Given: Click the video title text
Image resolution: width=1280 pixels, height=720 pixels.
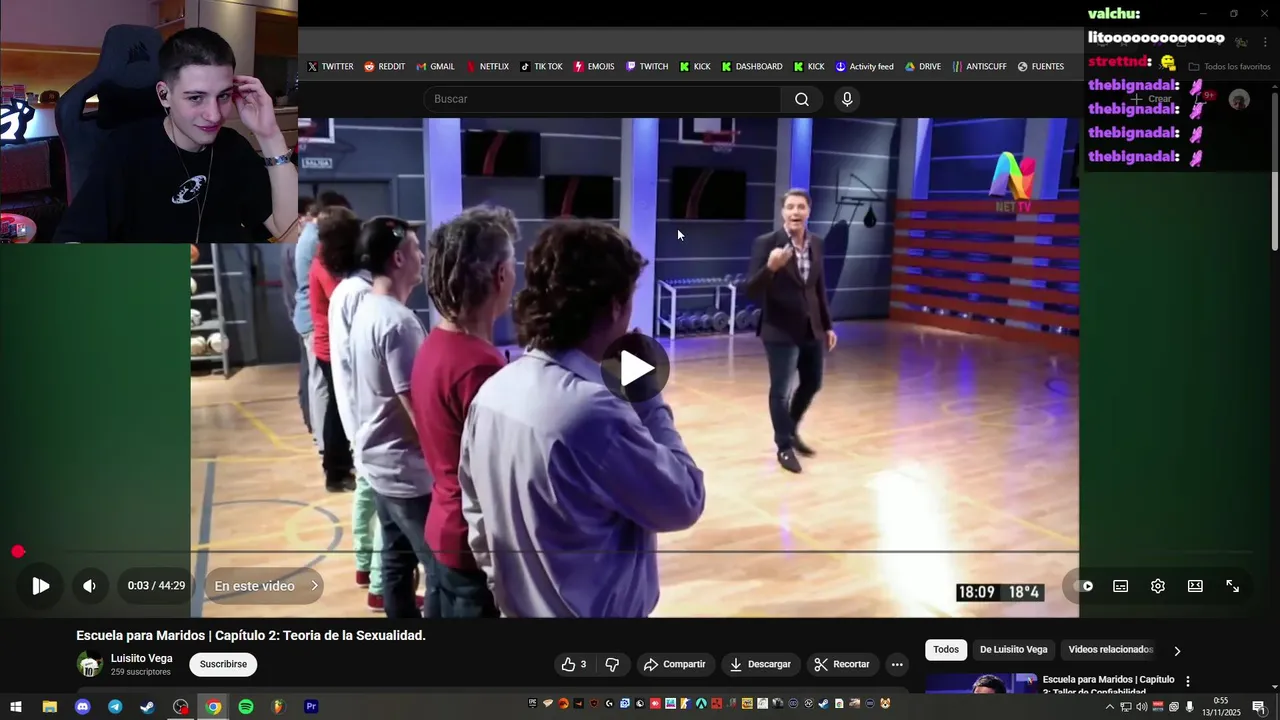Looking at the screenshot, I should pos(251,636).
